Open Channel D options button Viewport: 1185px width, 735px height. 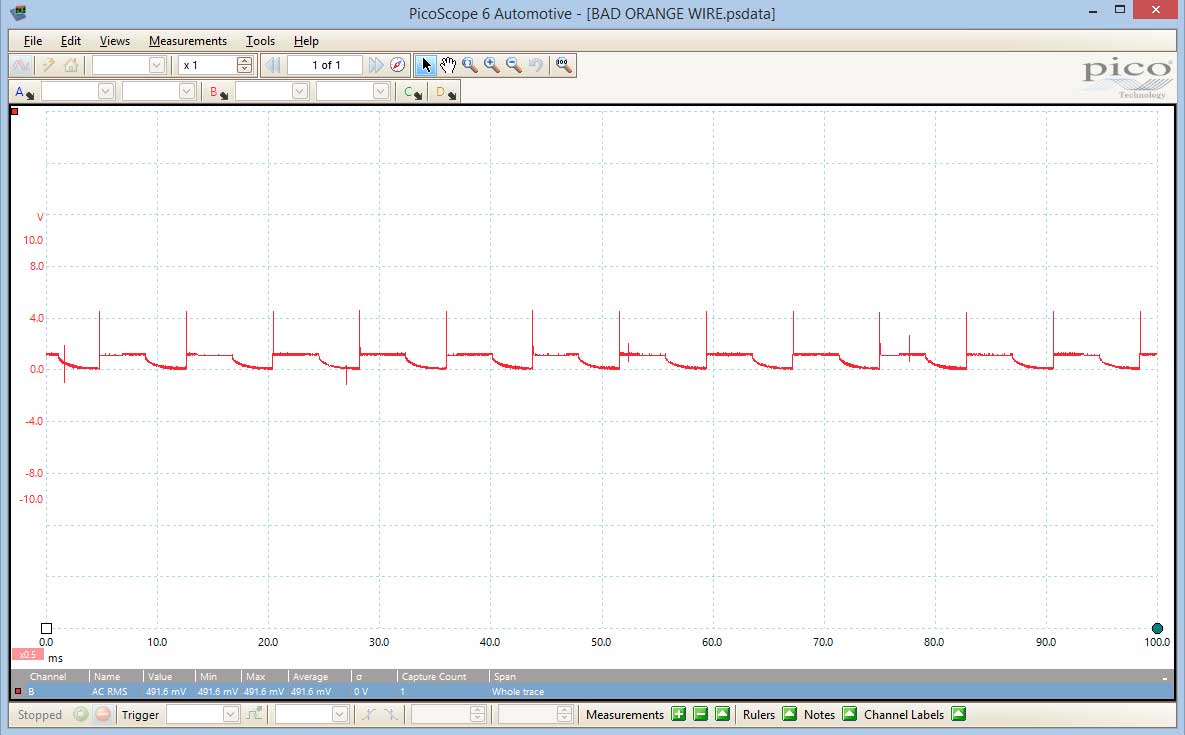tap(446, 92)
